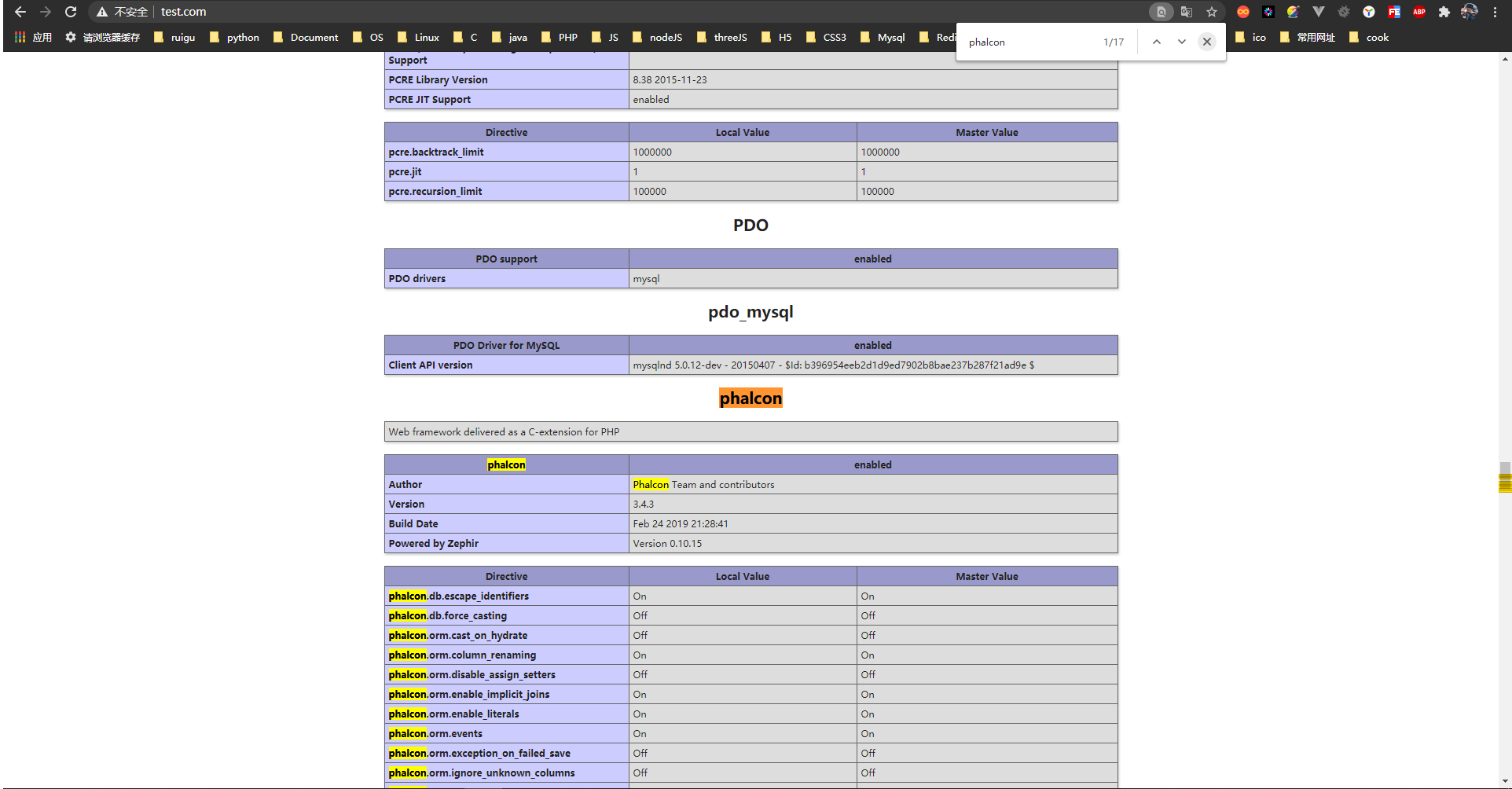This screenshot has width=1512, height=789.
Task: Click the scrollbar up arrow
Action: click(x=1505, y=59)
